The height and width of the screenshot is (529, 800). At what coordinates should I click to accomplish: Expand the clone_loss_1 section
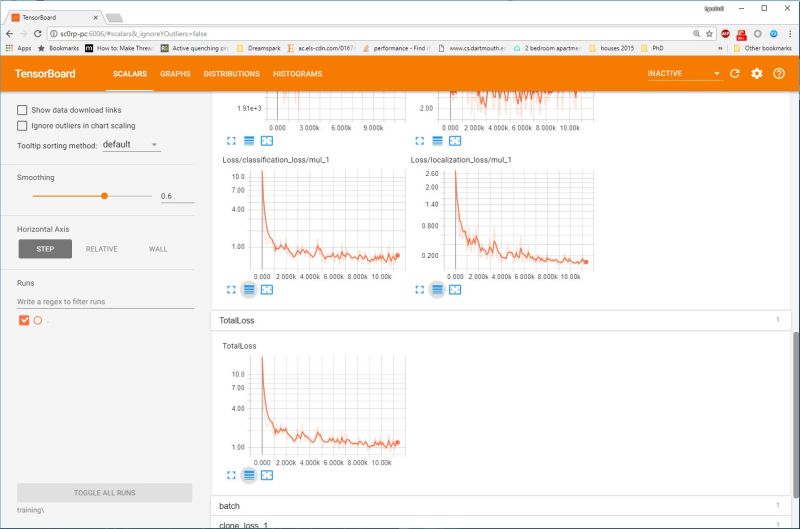tap(501, 524)
